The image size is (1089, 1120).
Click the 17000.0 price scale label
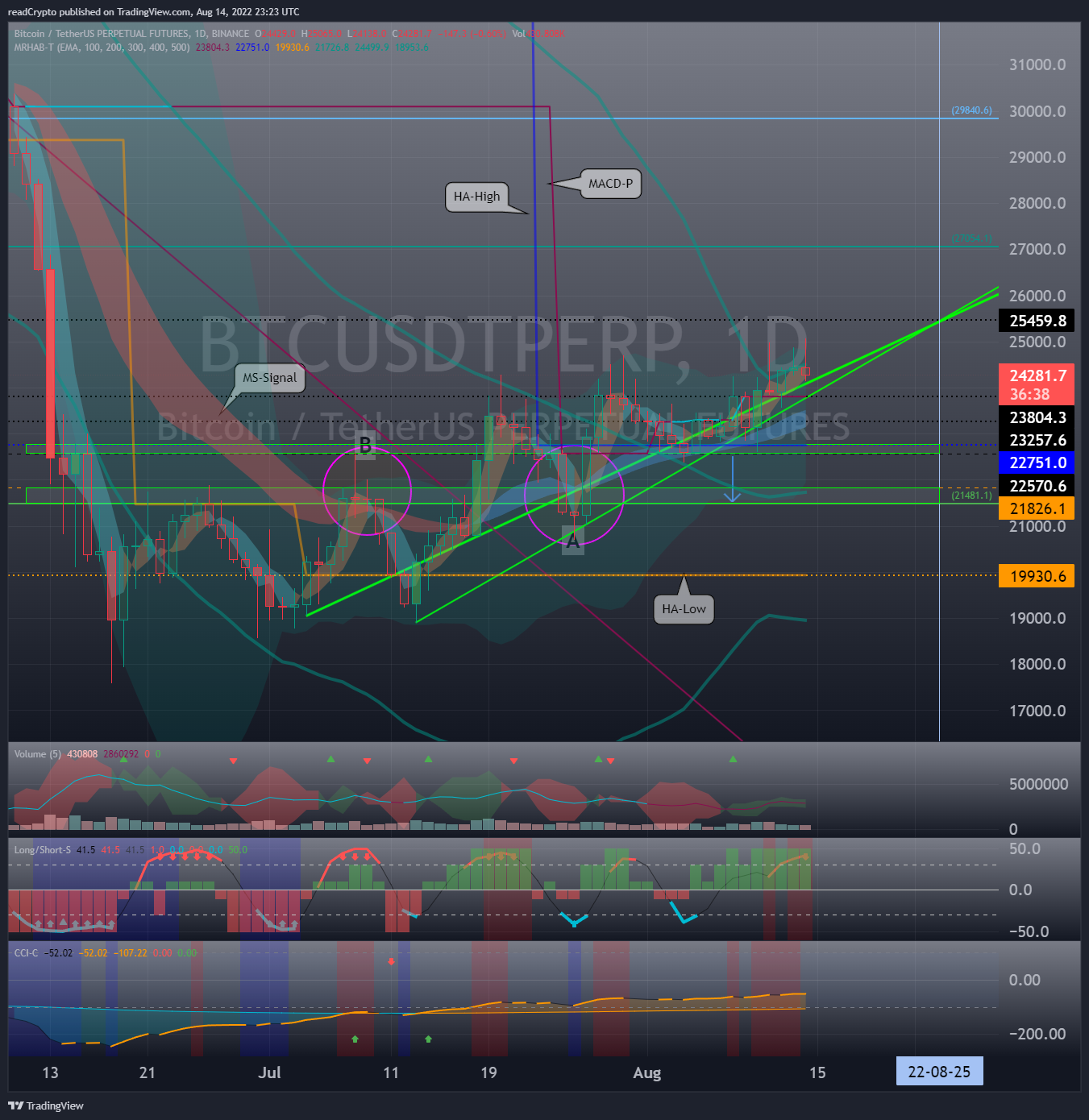point(1037,711)
